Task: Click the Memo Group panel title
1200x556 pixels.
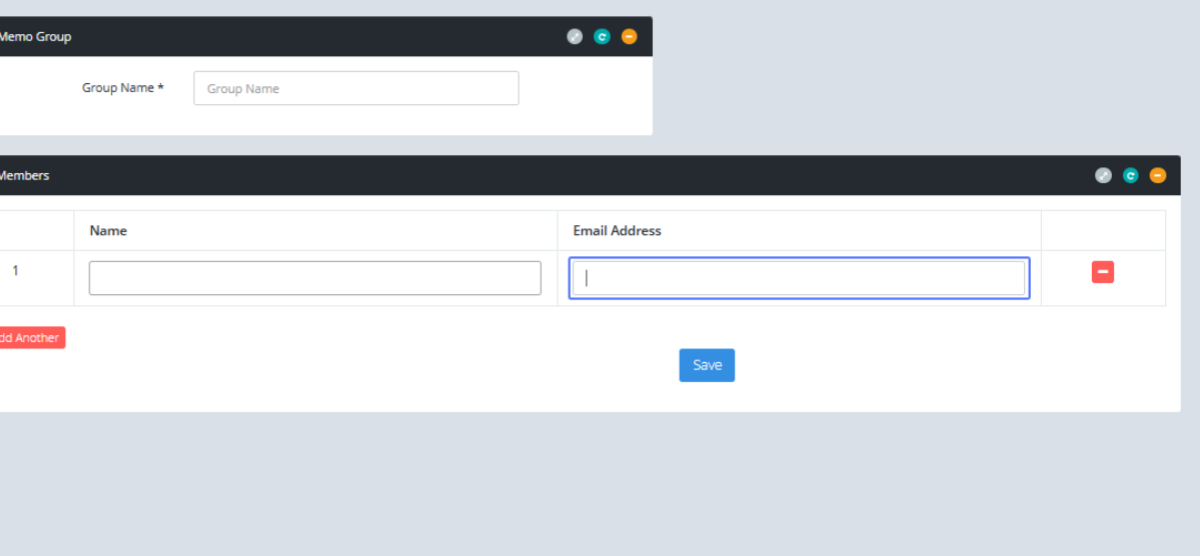Action: [35, 37]
